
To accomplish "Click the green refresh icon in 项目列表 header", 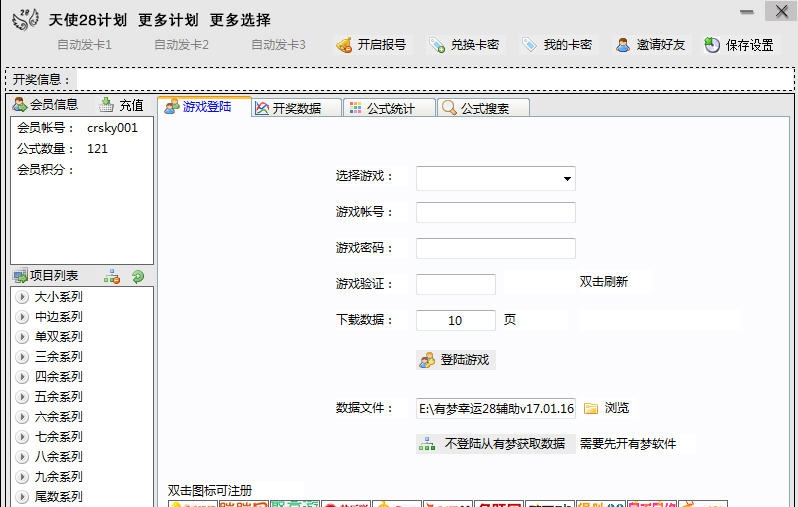I will pyautogui.click(x=138, y=276).
